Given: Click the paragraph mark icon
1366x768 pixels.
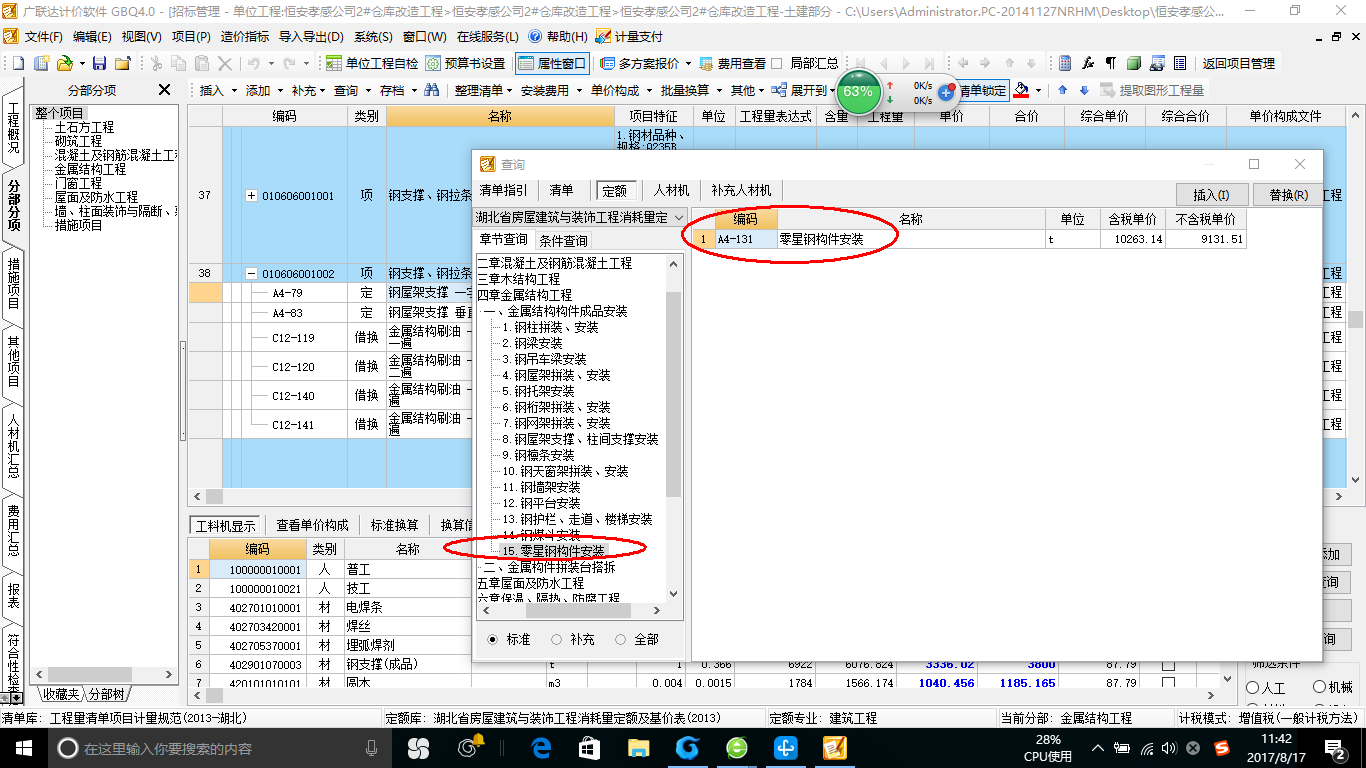Looking at the screenshot, I should point(1110,63).
